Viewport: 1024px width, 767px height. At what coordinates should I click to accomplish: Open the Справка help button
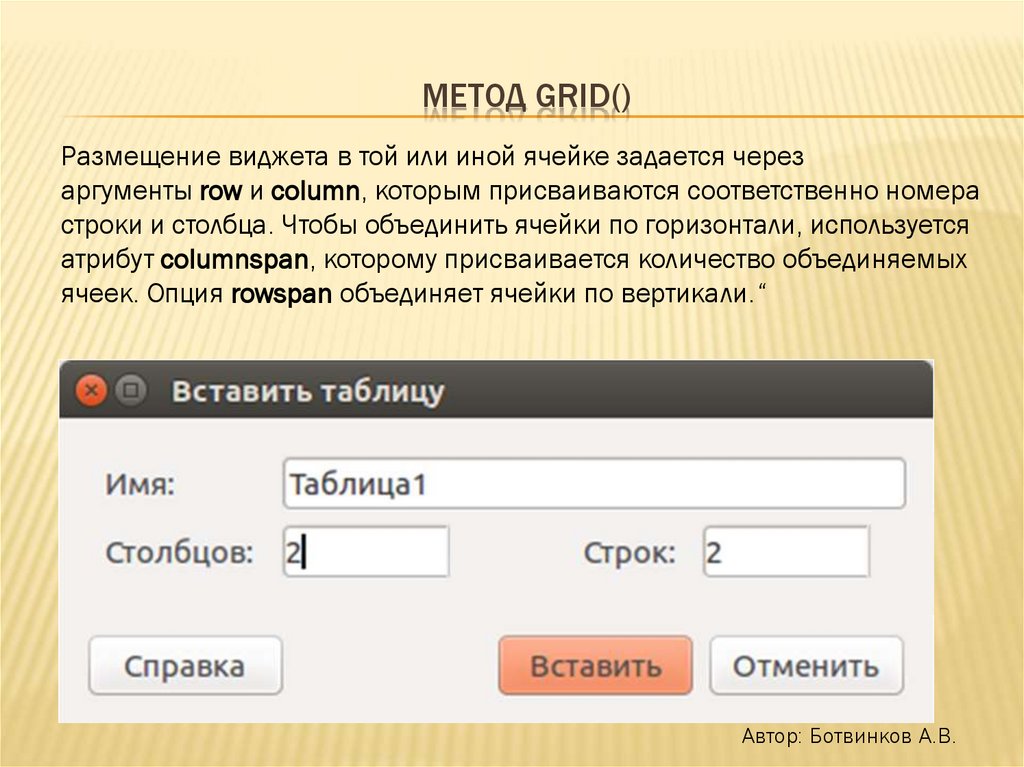[x=185, y=666]
